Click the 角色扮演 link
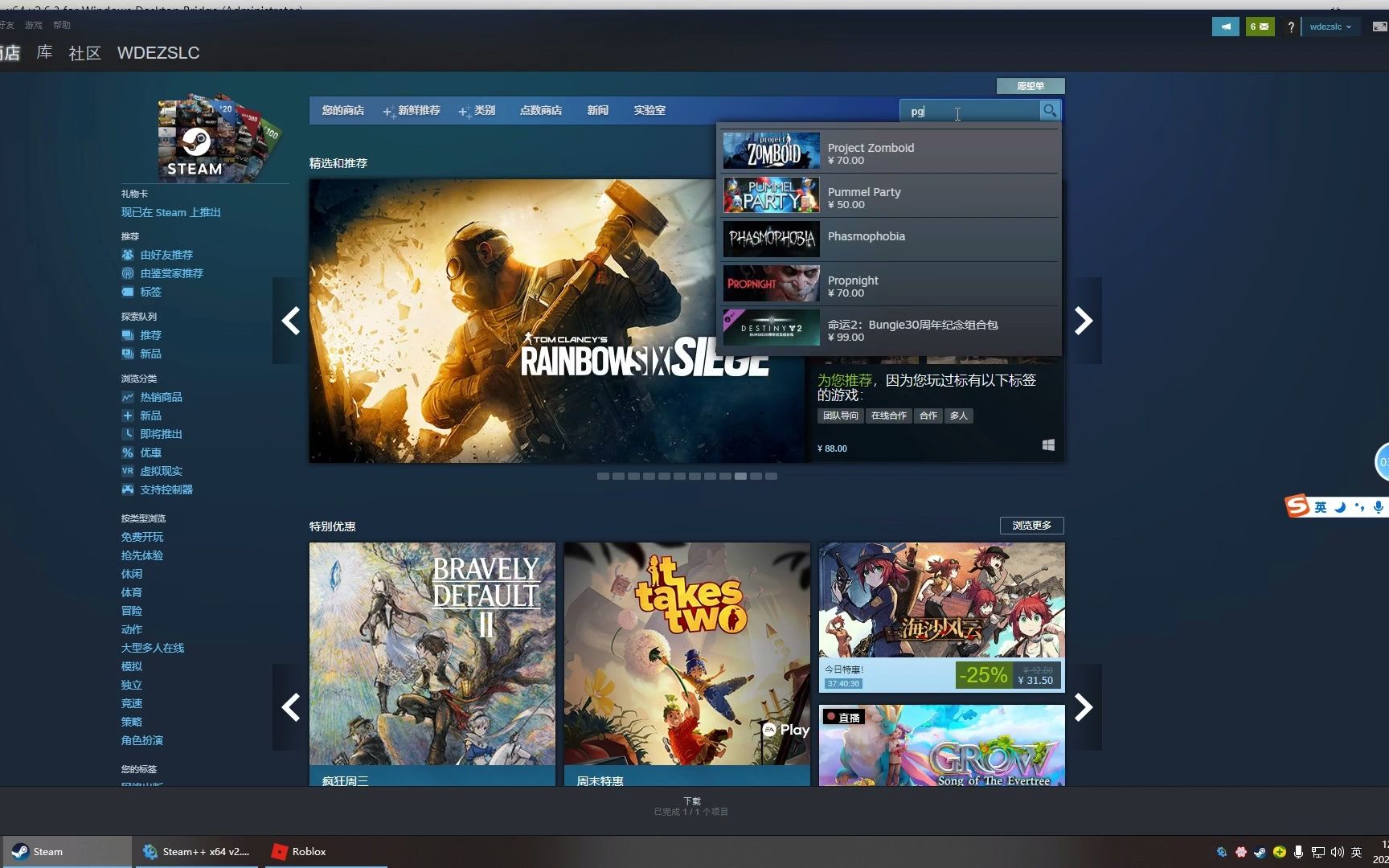Image resolution: width=1389 pixels, height=868 pixels. click(142, 740)
